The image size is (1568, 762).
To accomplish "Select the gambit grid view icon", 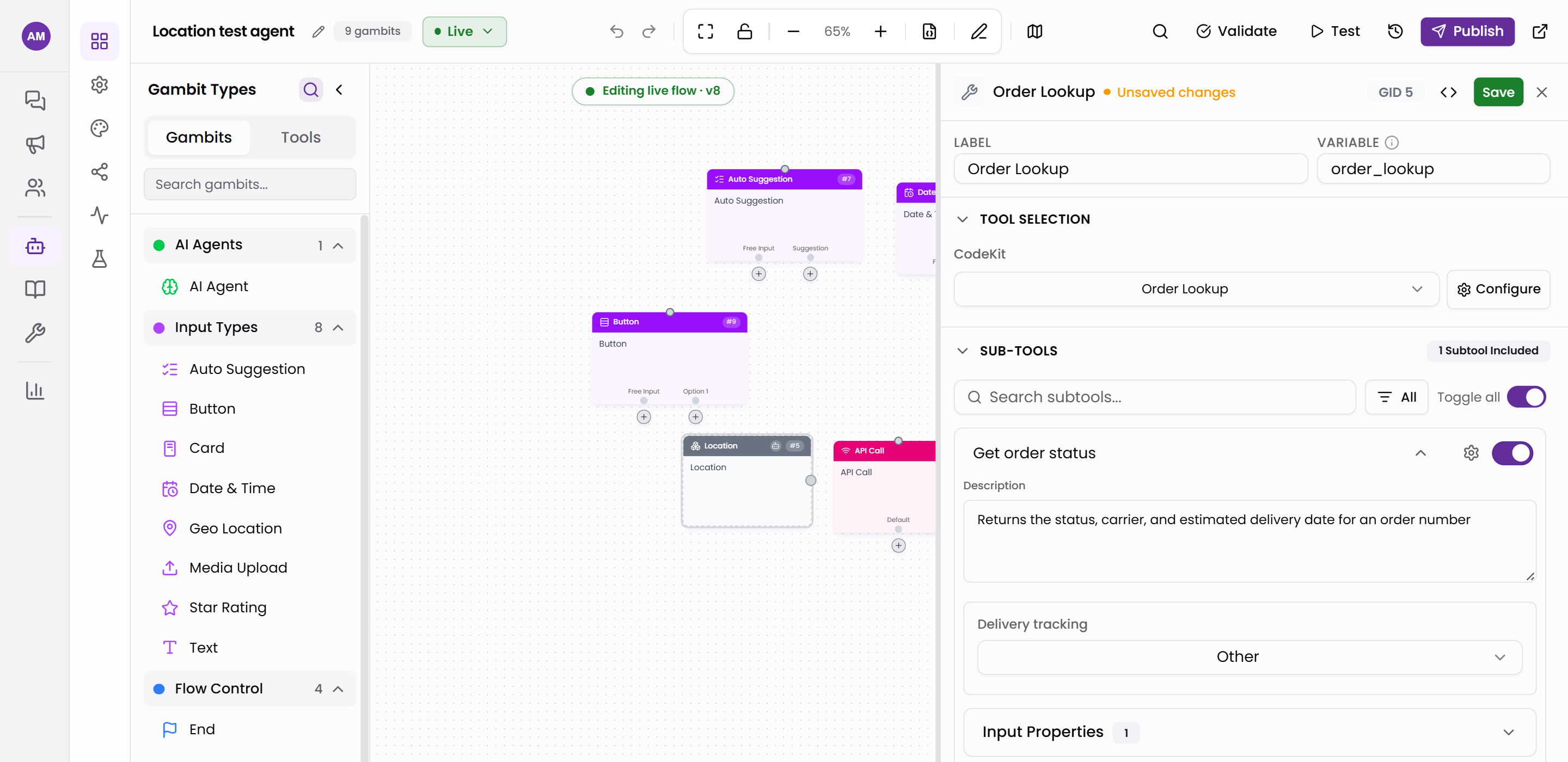I will coord(99,41).
